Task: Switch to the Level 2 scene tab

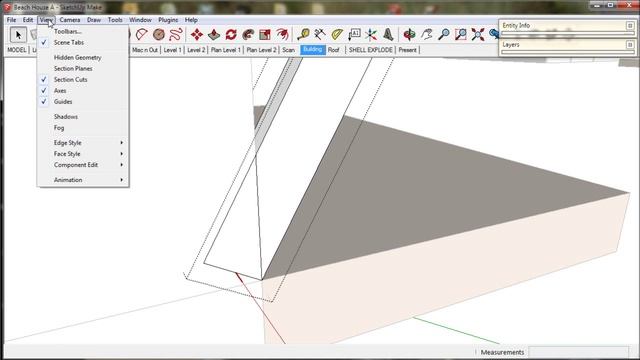Action: point(196,50)
